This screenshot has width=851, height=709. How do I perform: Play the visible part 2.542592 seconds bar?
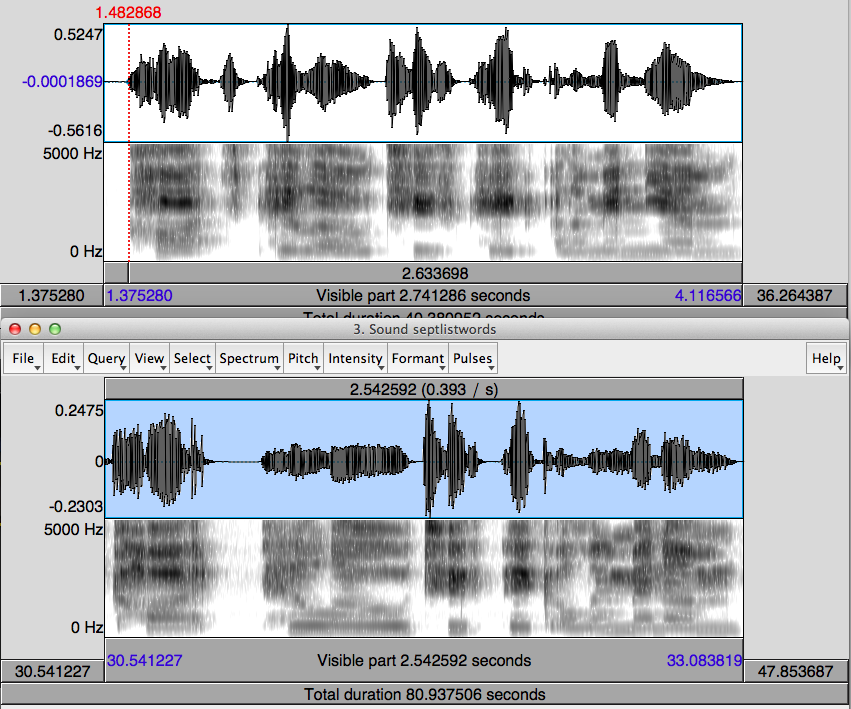pos(423,660)
